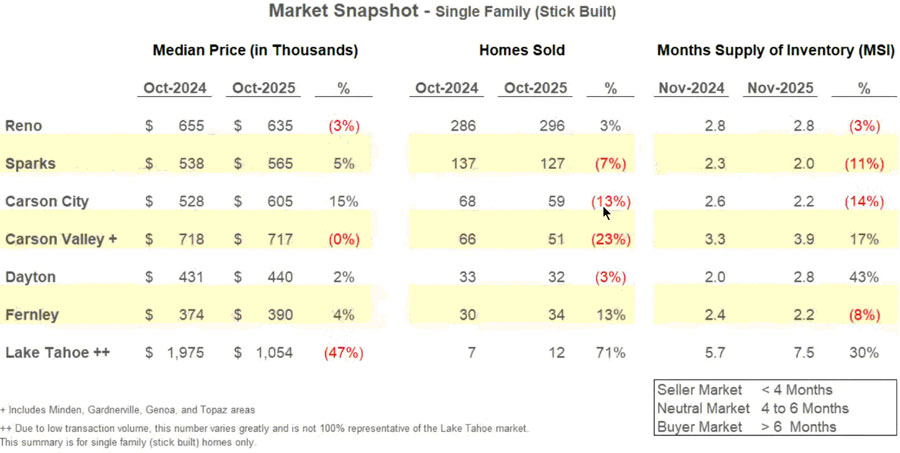Screen dimensions: 900x453
Task: Click the Median Price (in Thousands) heading
Action: click(x=255, y=50)
